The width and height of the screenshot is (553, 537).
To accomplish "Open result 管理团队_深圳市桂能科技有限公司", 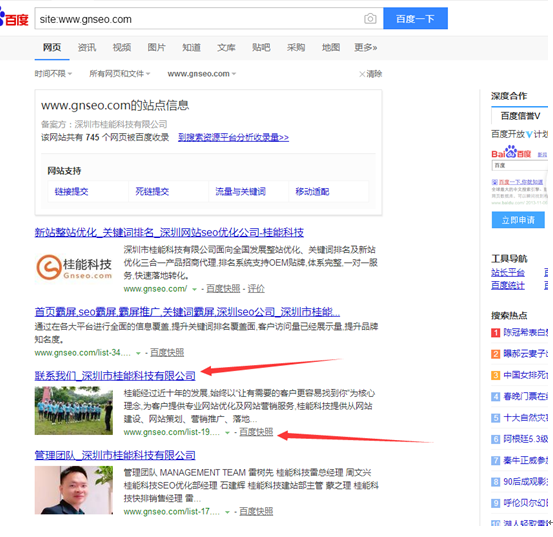I will point(115,455).
